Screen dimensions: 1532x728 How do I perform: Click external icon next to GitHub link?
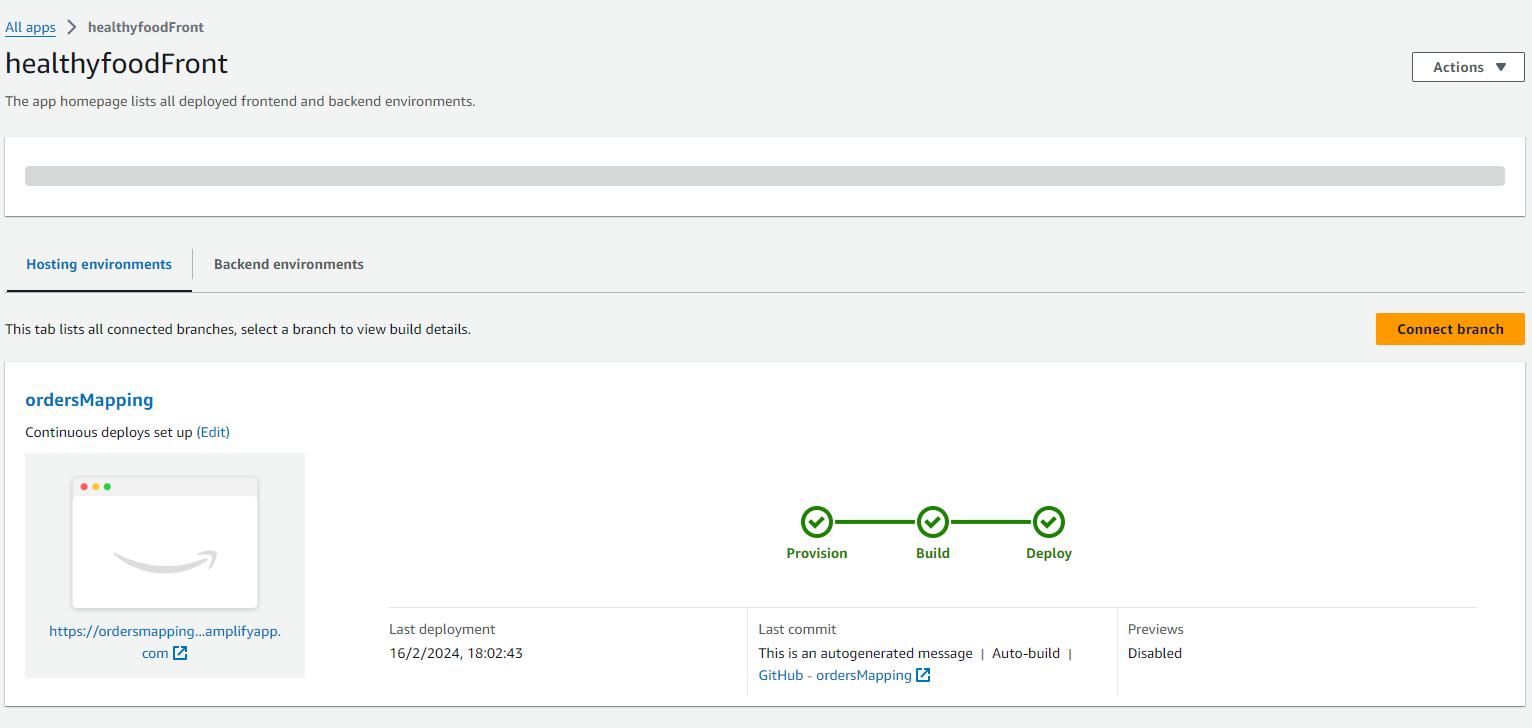(x=923, y=675)
